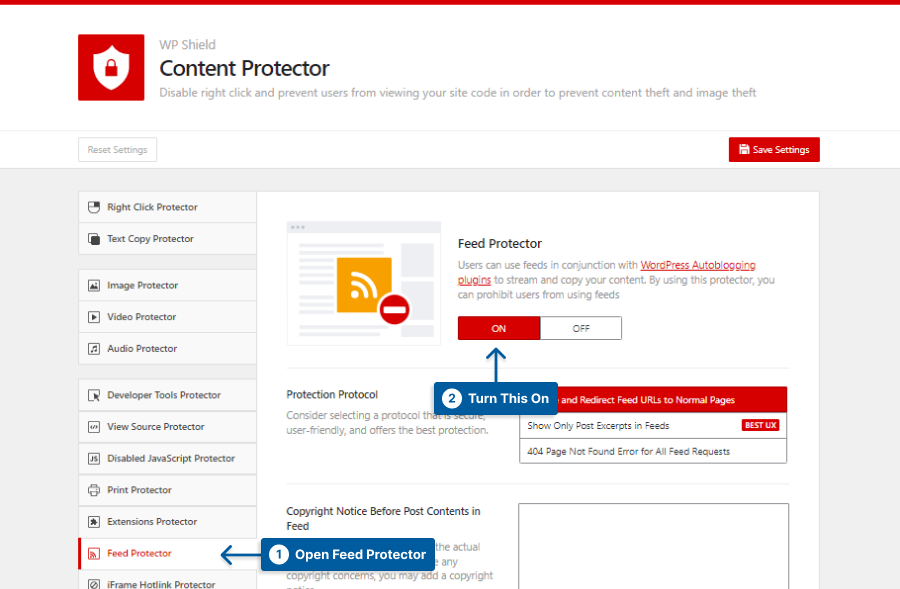This screenshot has height=589, width=900.
Task: Click the Reset Settings button
Action: [118, 149]
